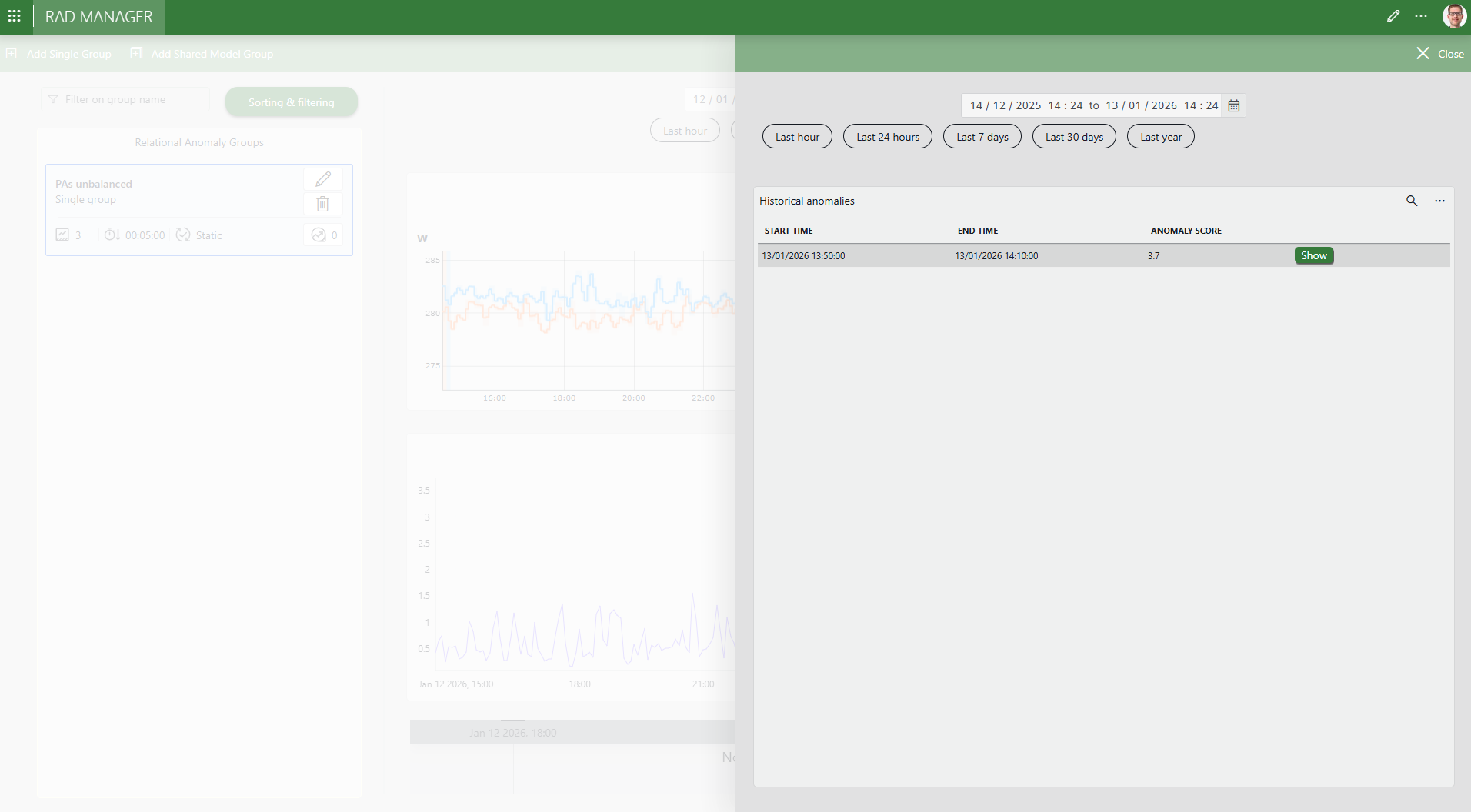Select the Last year time range
Viewport: 1471px width, 812px height.
point(1160,137)
